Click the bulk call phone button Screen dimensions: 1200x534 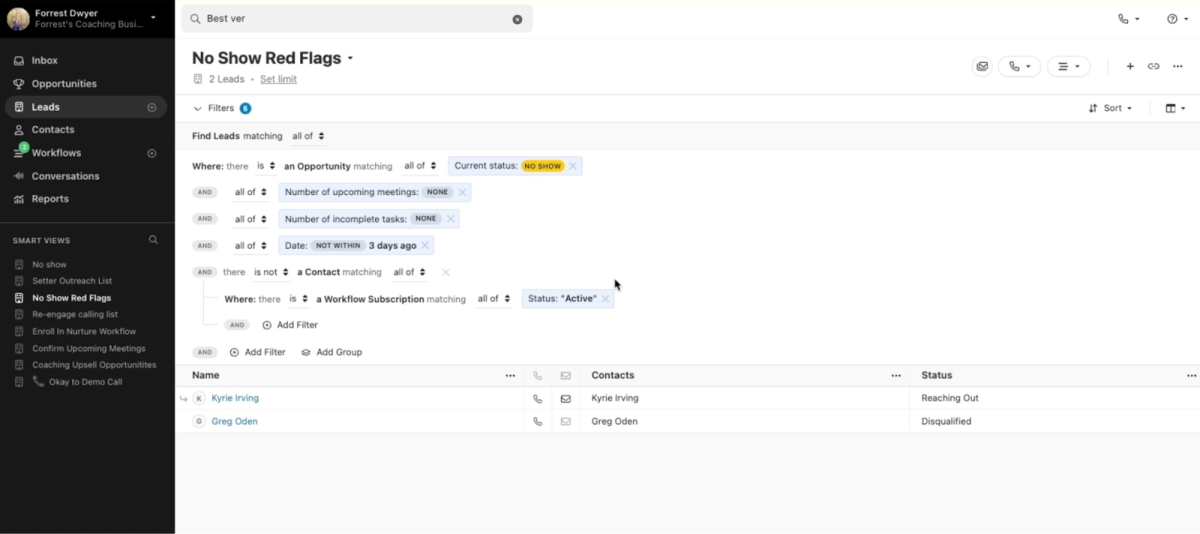tap(1019, 66)
